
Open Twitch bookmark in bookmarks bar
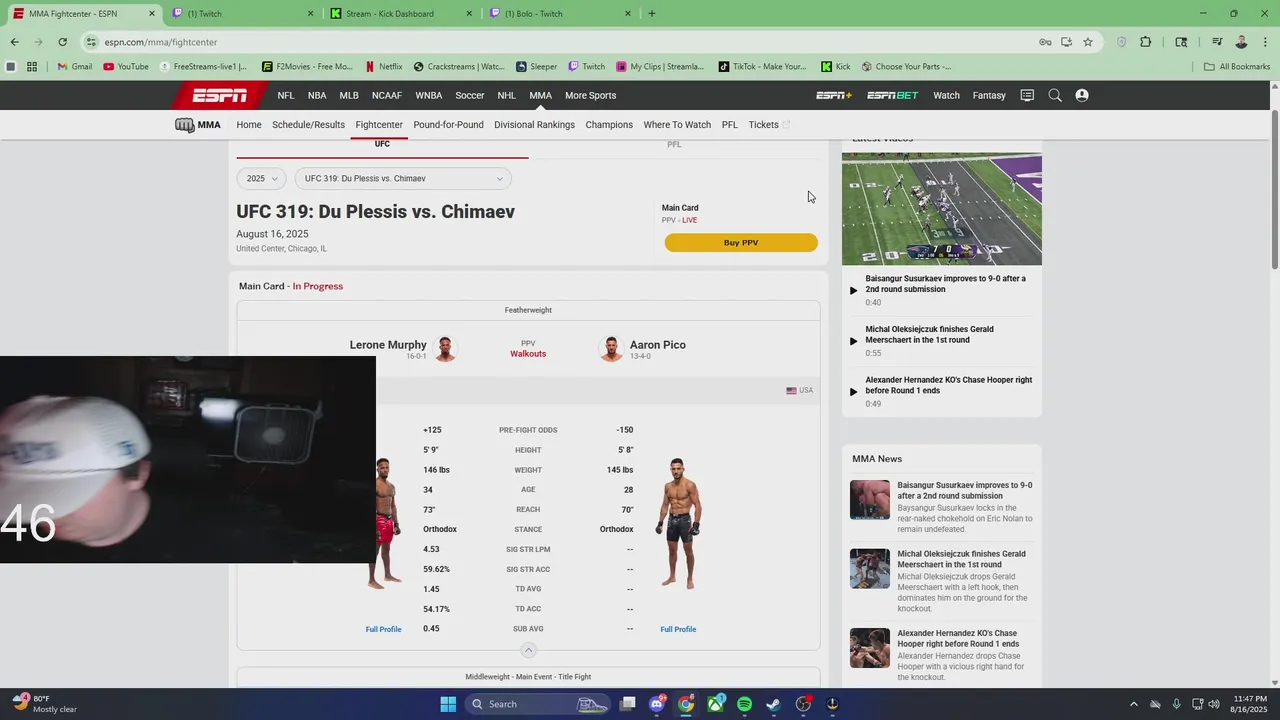[587, 67]
